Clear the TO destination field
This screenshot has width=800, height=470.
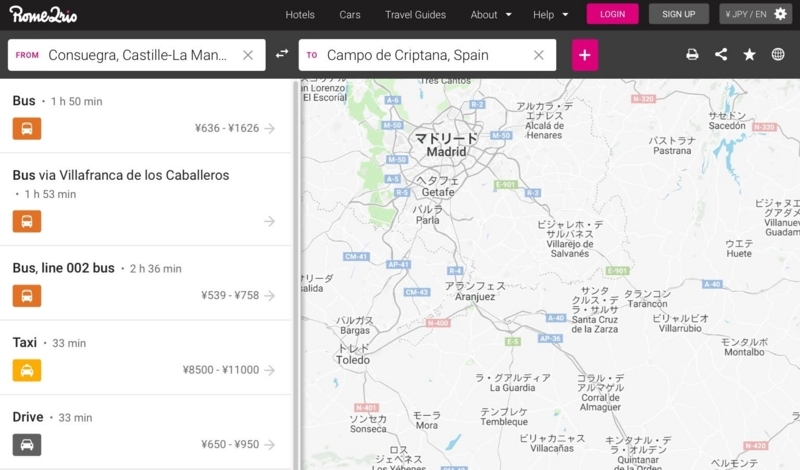[539, 55]
